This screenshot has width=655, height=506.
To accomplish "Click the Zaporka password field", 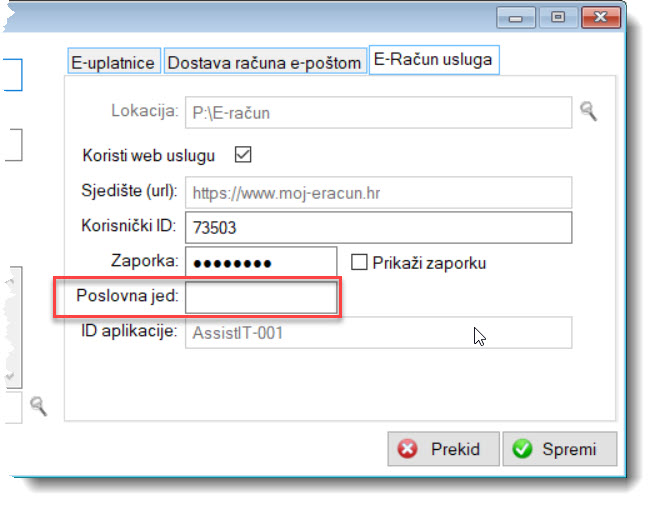I will tap(262, 263).
